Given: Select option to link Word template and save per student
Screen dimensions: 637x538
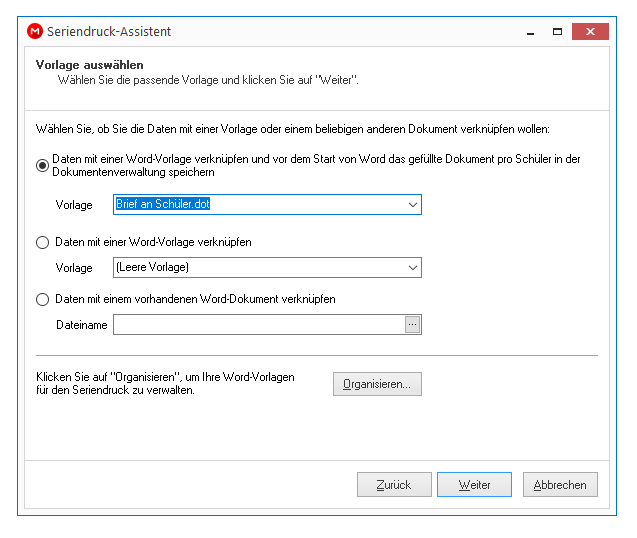Looking at the screenshot, I should pos(42,165).
